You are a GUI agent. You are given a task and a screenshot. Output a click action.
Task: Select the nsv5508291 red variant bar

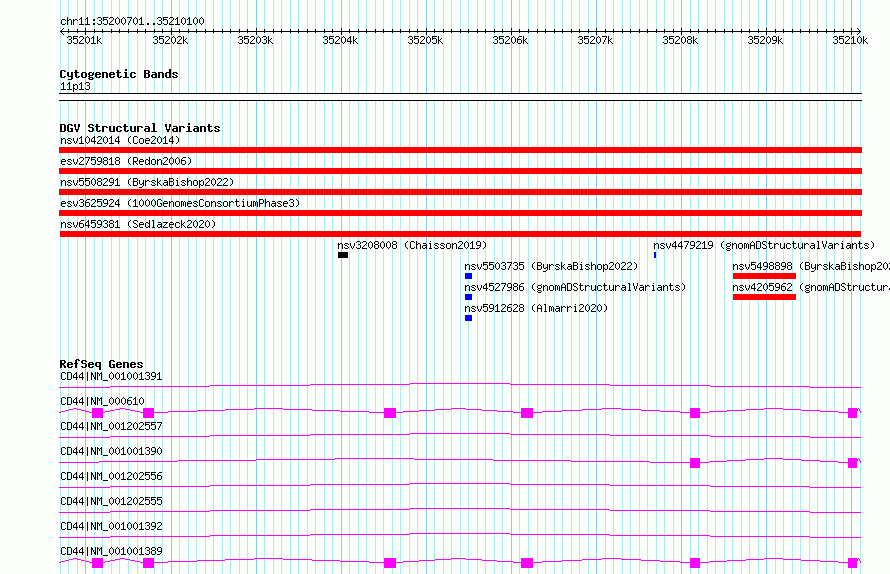click(x=460, y=192)
